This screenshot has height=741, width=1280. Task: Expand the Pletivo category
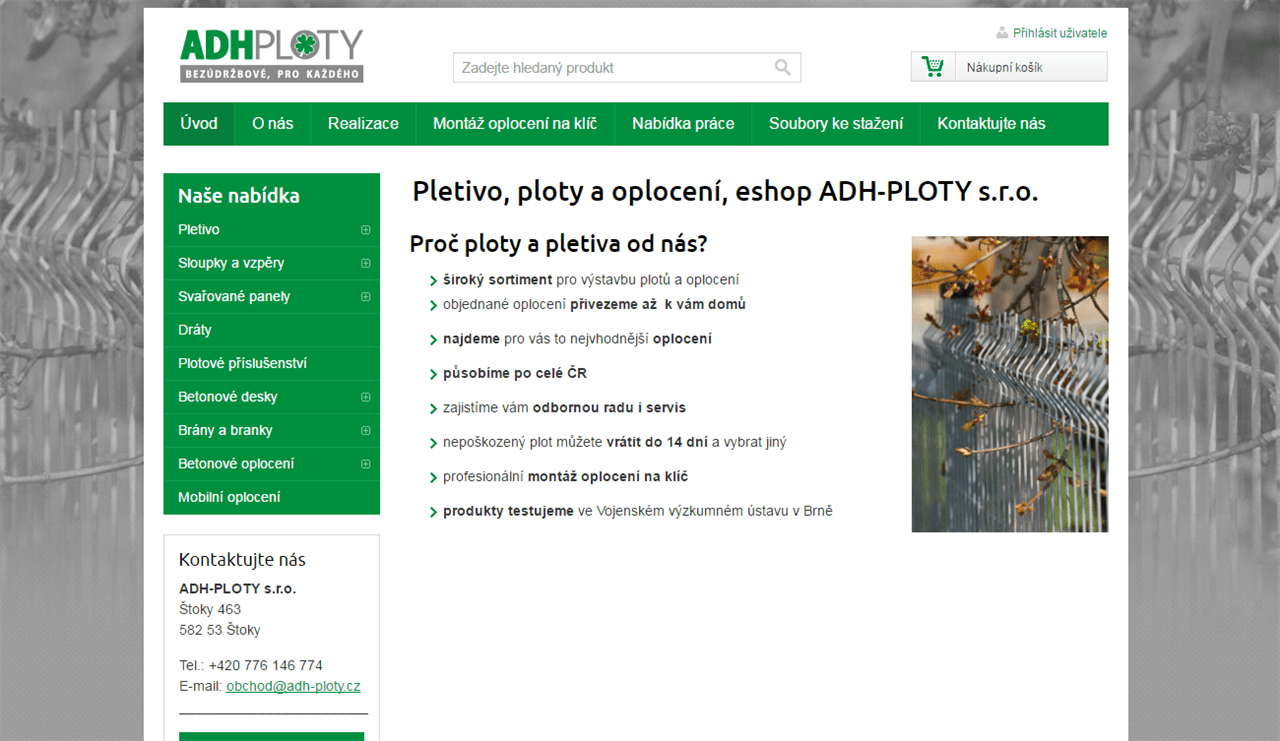tap(366, 230)
